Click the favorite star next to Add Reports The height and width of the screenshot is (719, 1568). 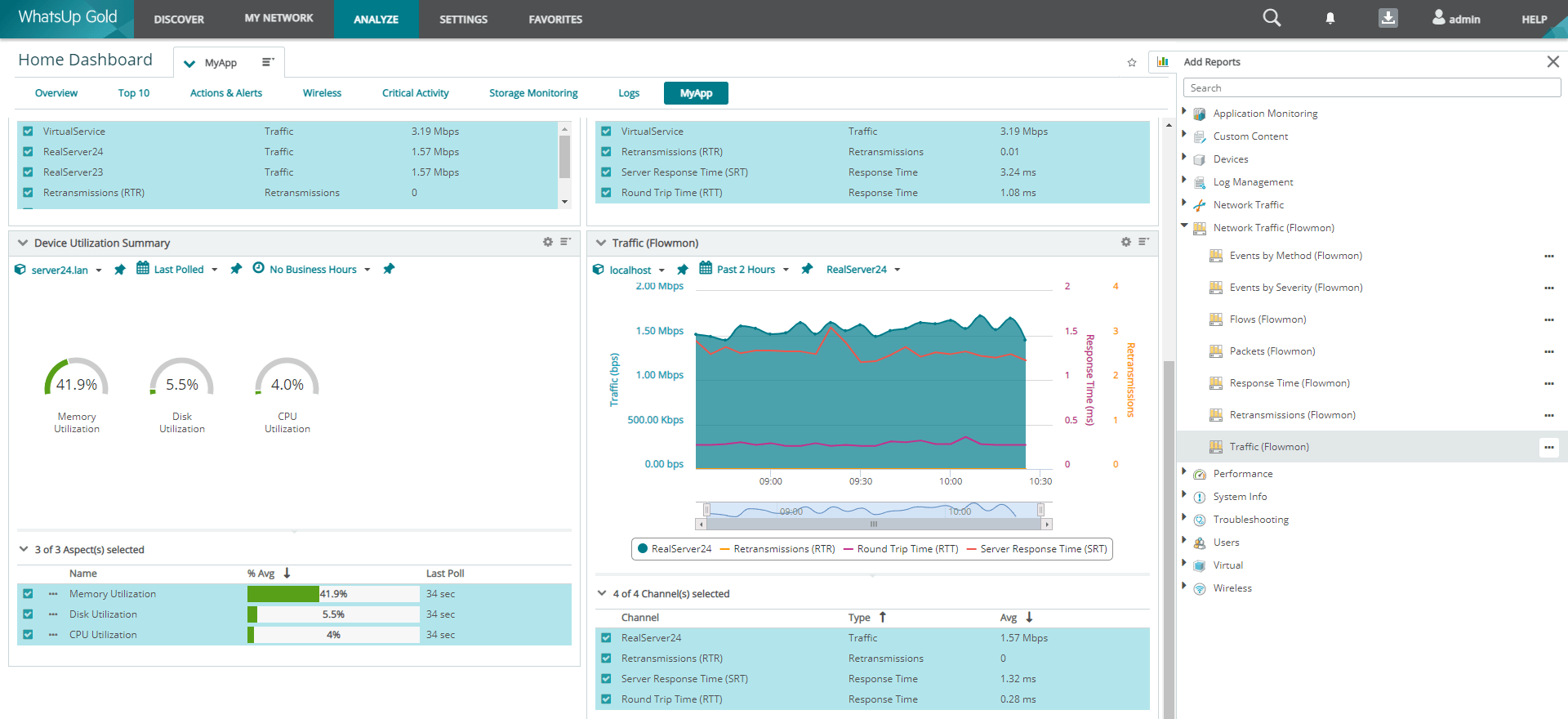tap(1132, 63)
